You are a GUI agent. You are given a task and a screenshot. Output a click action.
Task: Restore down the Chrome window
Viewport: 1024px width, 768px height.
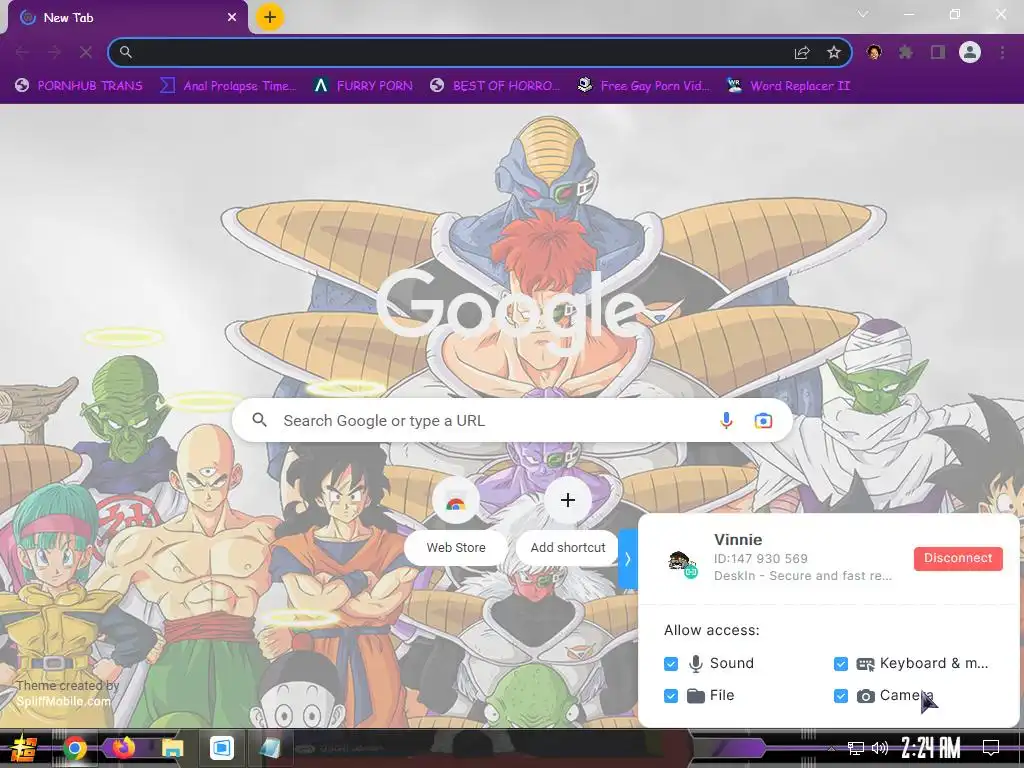pos(955,14)
